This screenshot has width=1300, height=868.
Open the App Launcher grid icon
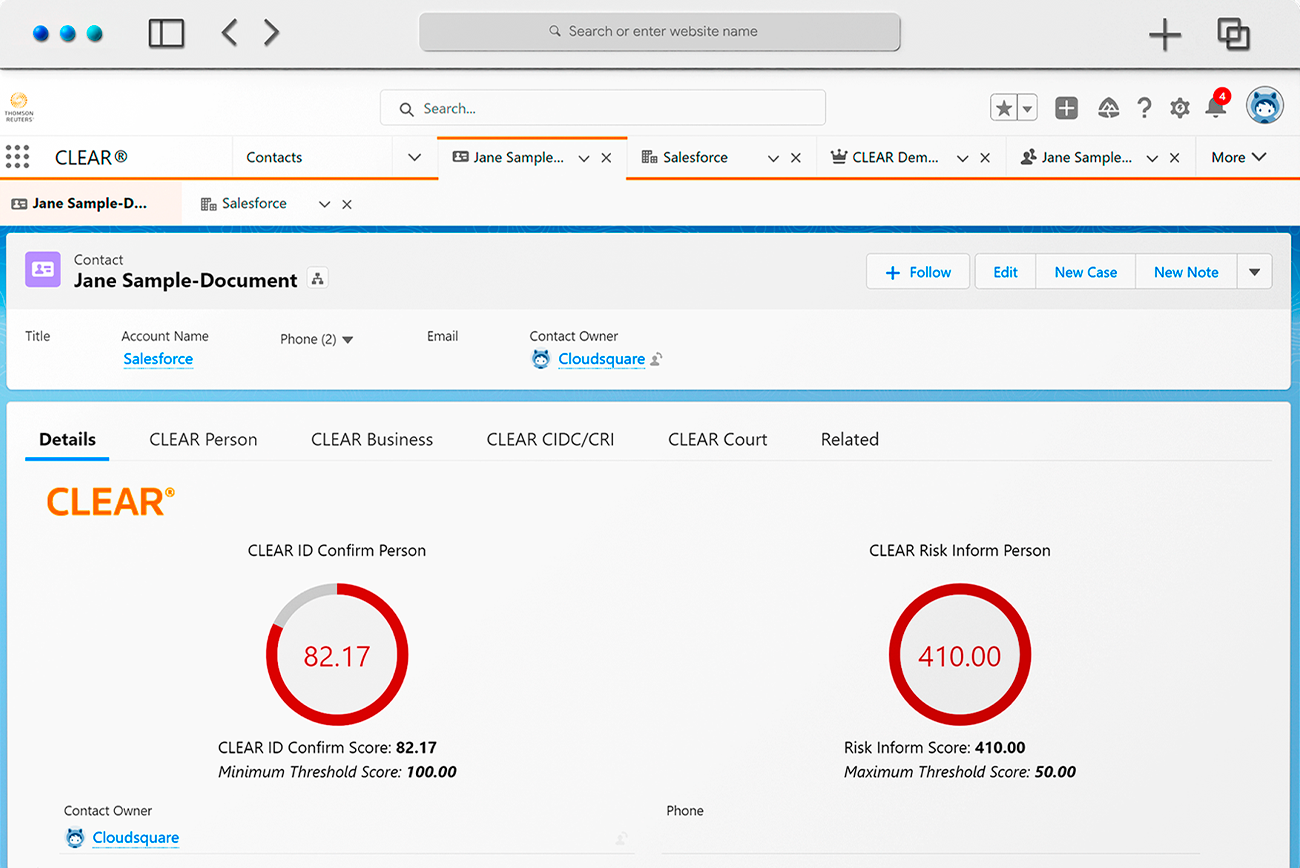point(17,157)
